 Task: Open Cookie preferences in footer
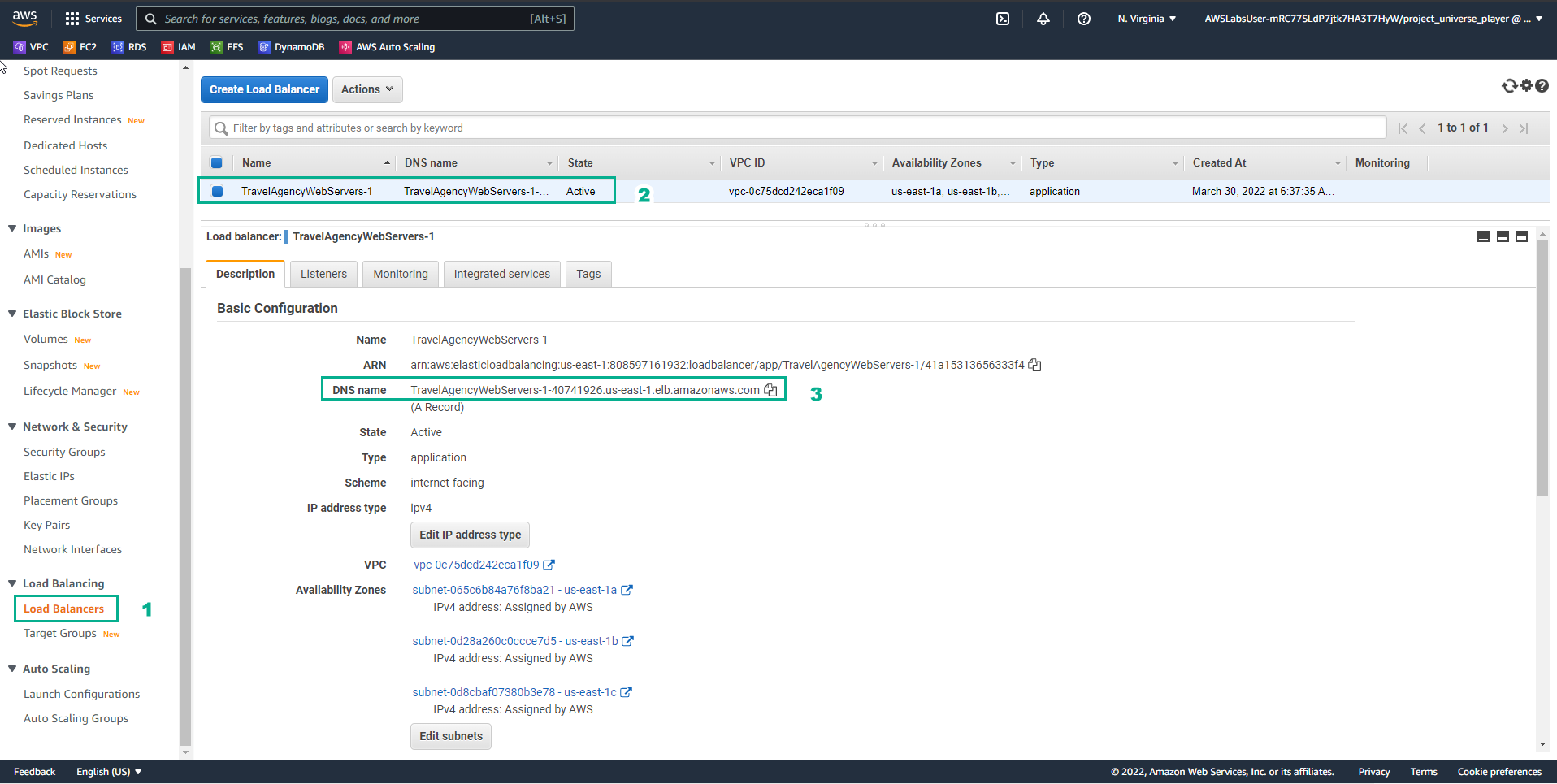(1499, 772)
